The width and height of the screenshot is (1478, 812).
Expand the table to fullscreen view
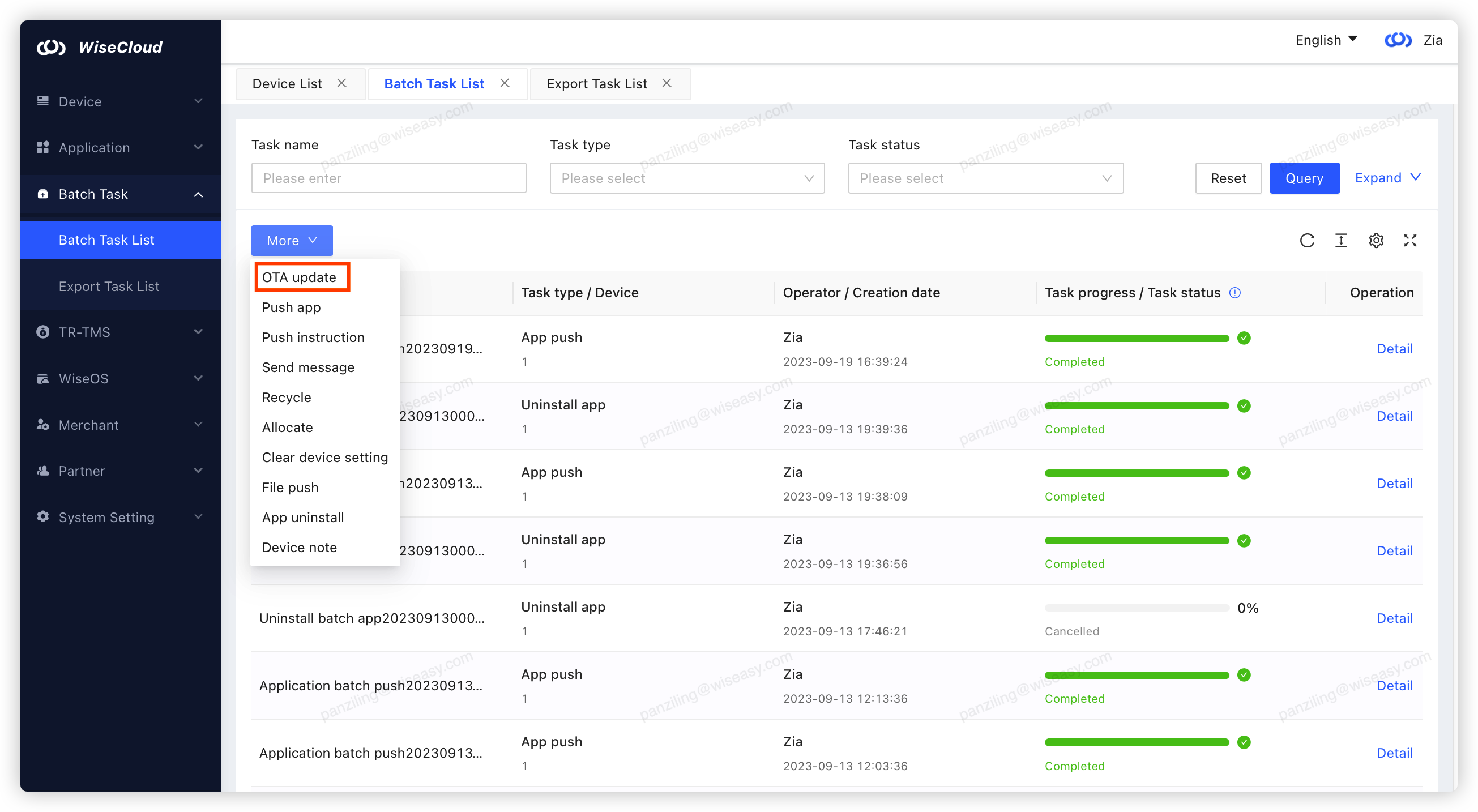[x=1411, y=241]
